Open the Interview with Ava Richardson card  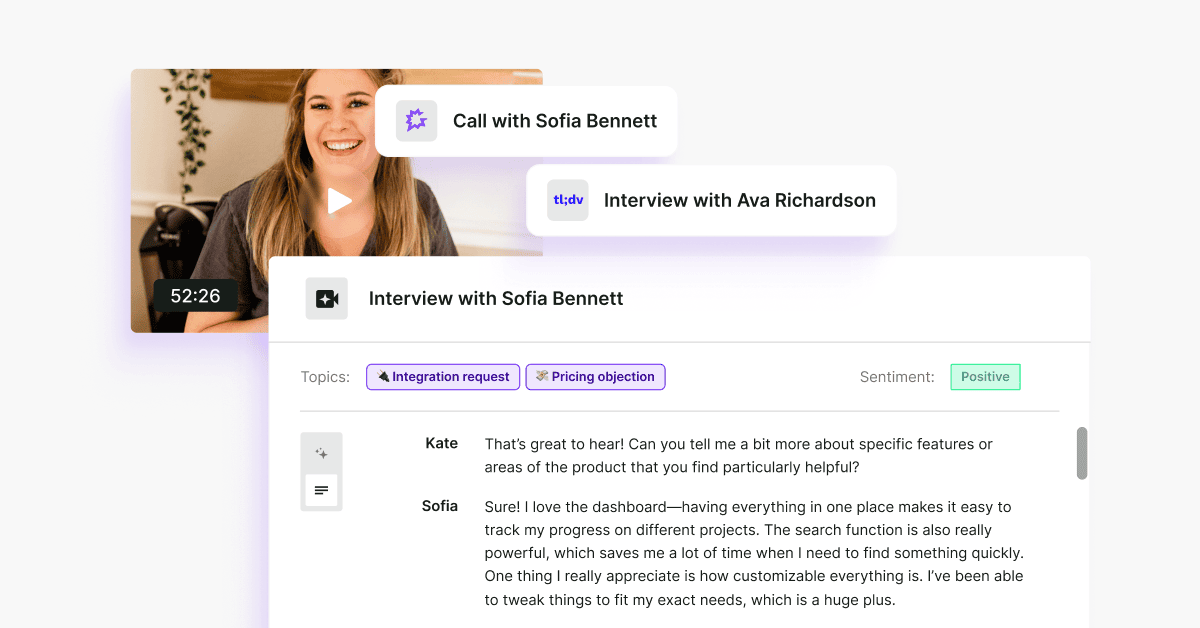click(711, 200)
